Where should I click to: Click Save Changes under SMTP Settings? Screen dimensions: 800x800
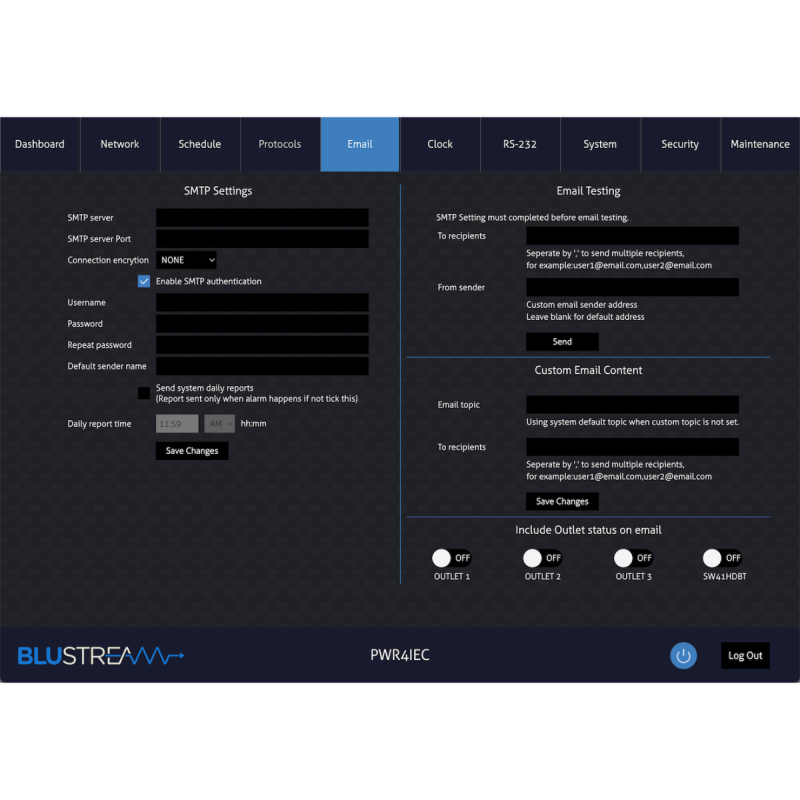(192, 451)
